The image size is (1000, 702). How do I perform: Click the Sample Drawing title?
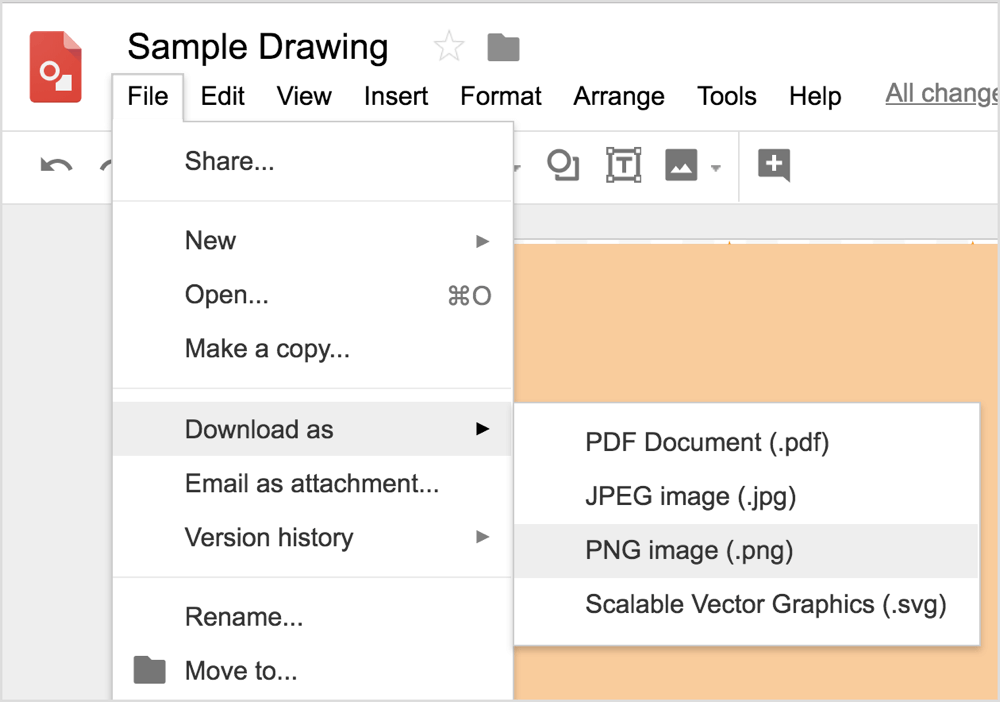coord(258,47)
